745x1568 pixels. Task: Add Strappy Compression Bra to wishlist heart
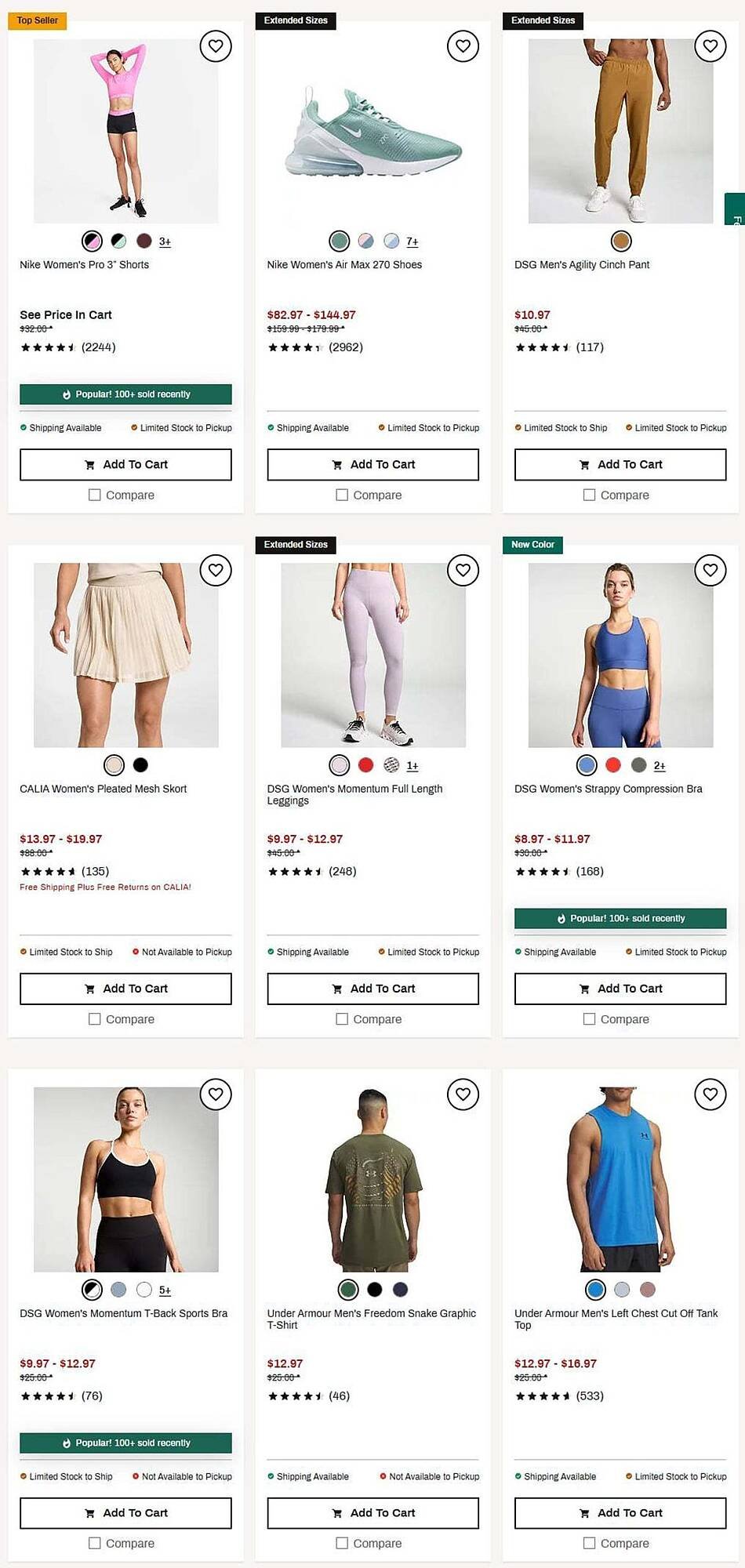click(x=710, y=570)
